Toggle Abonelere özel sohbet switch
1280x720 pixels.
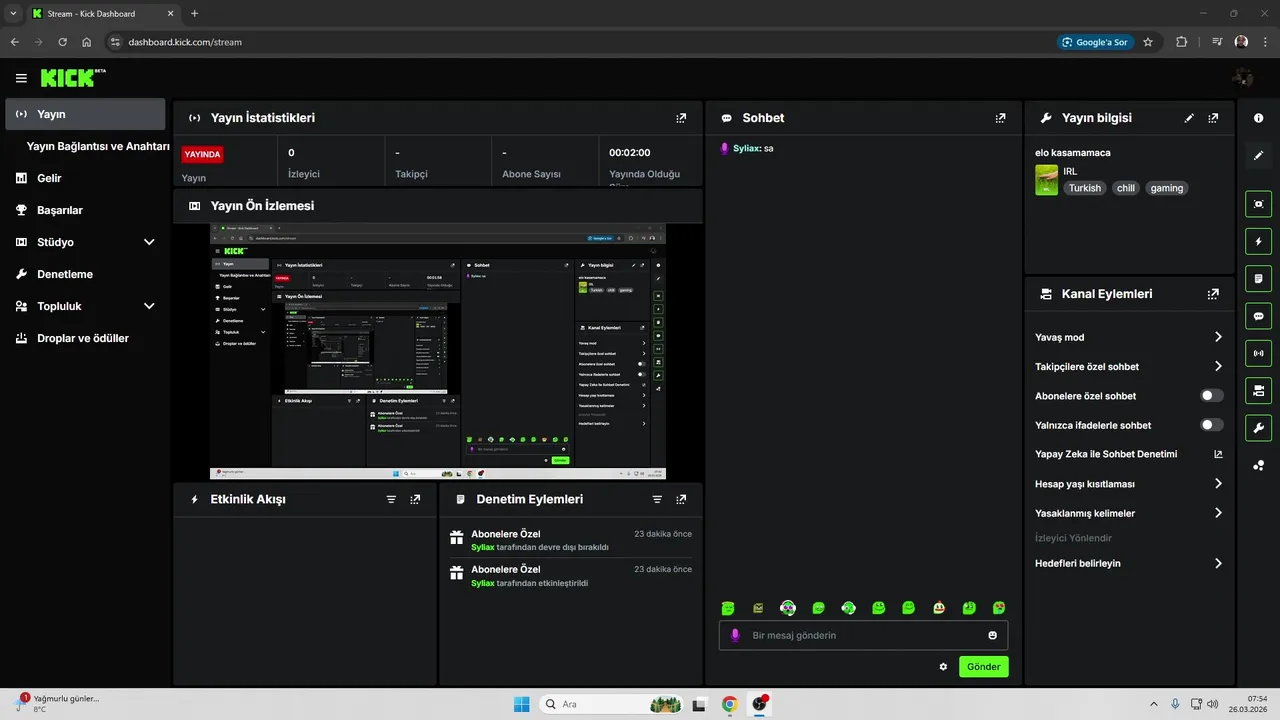point(1212,396)
